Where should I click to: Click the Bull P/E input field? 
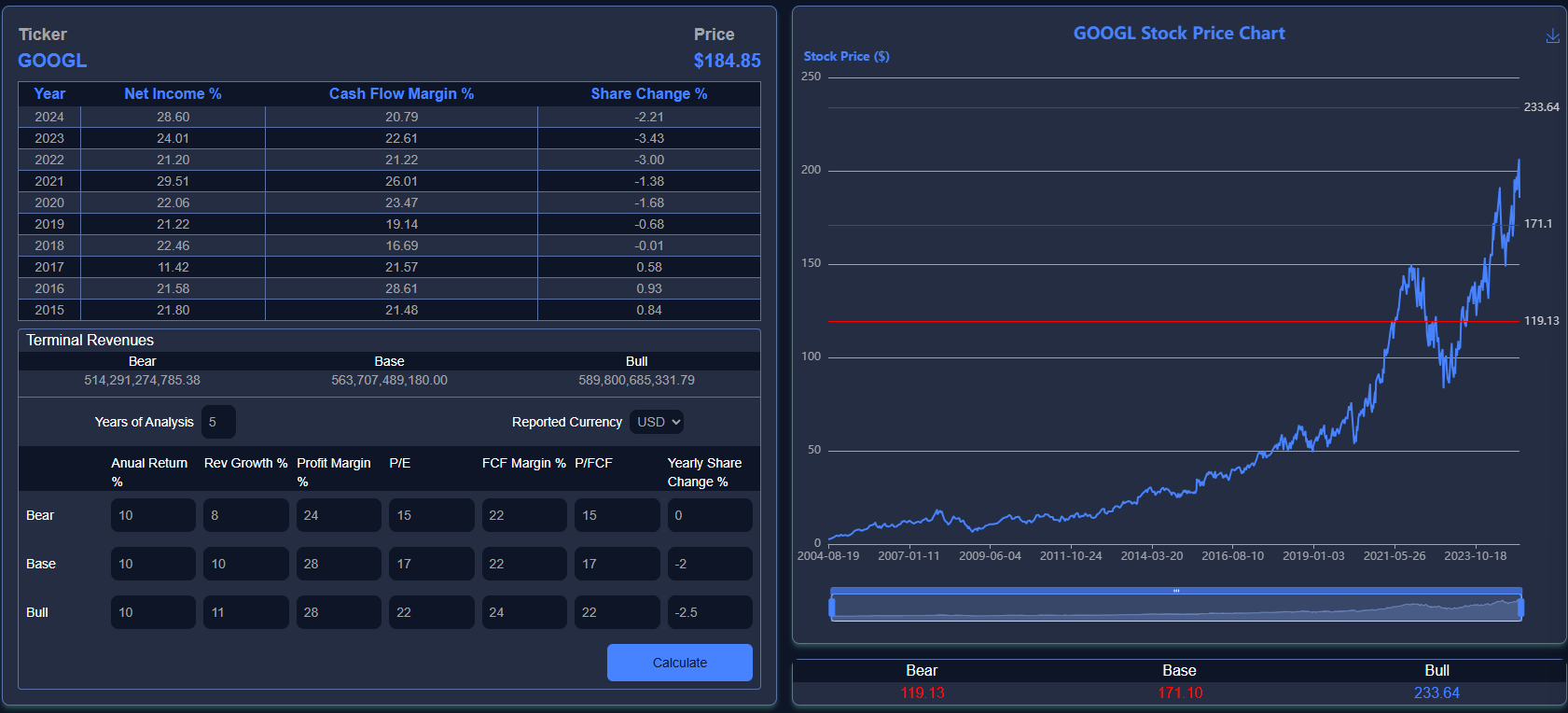coord(431,612)
